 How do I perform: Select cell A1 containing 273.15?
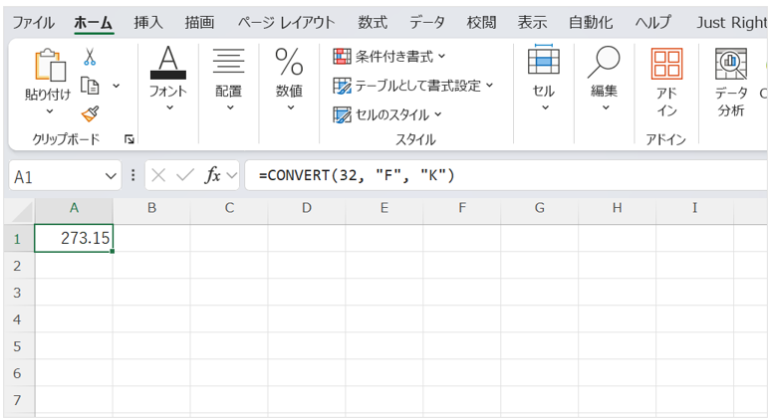tap(74, 238)
